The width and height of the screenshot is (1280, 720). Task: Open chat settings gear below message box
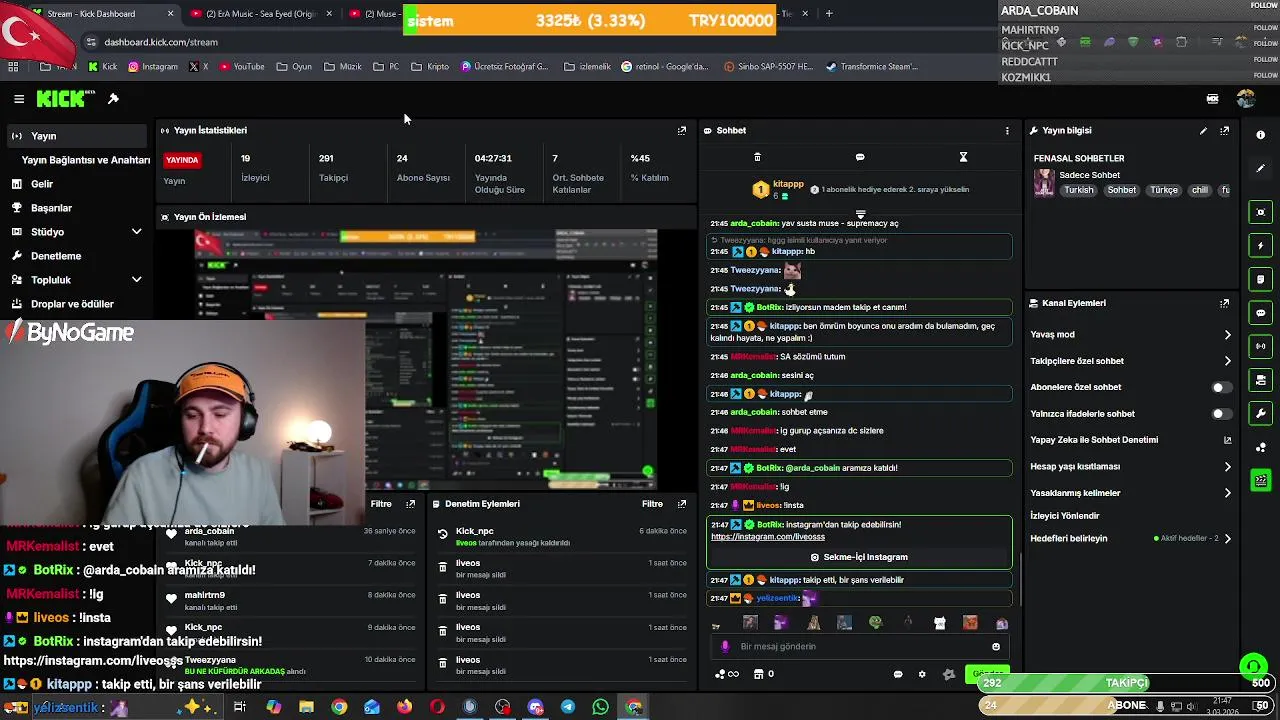coord(922,674)
